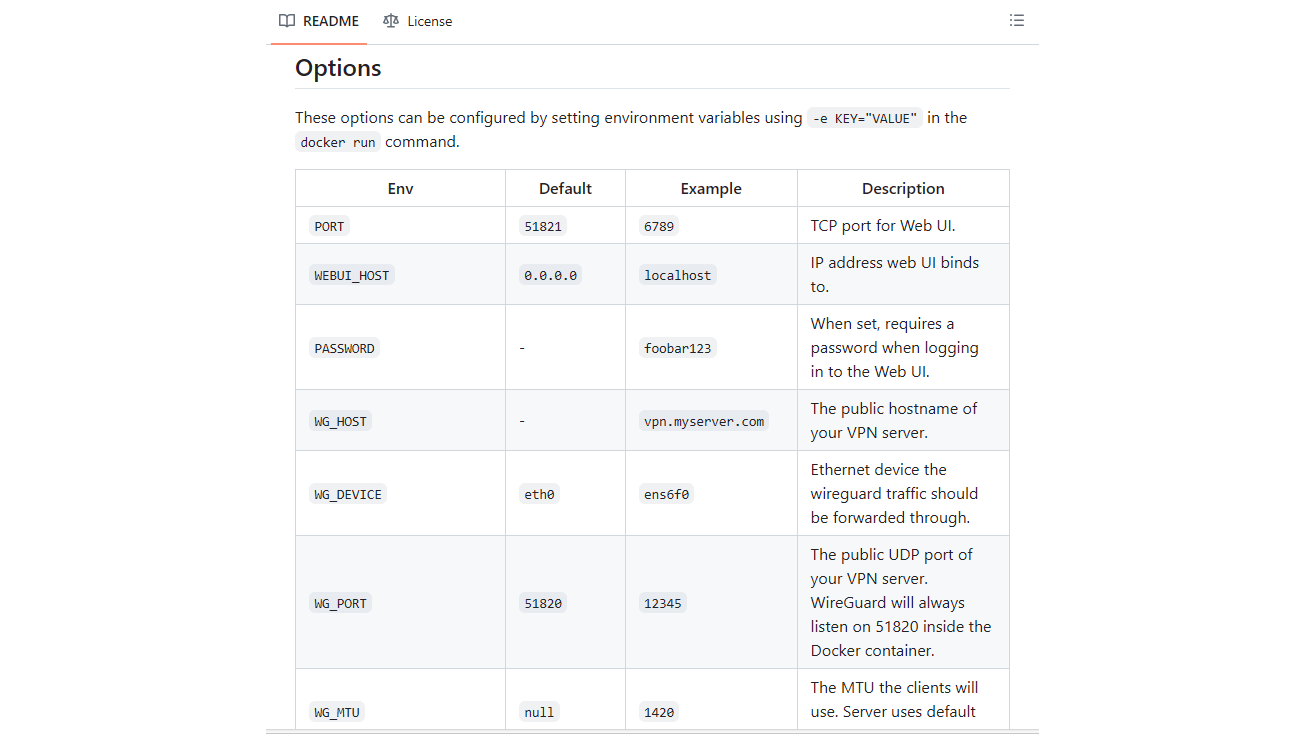Image resolution: width=1305 pixels, height=734 pixels.
Task: Click the WEBUI_HOST variable name
Action: (351, 275)
